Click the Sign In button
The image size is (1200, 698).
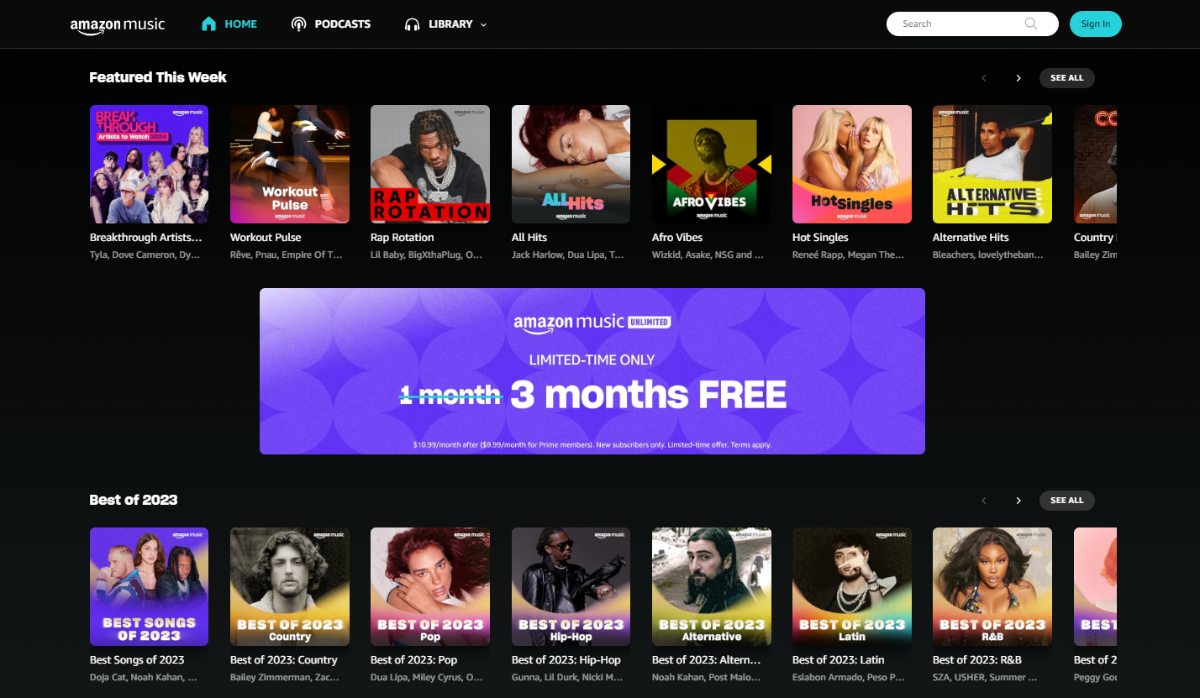click(x=1095, y=24)
